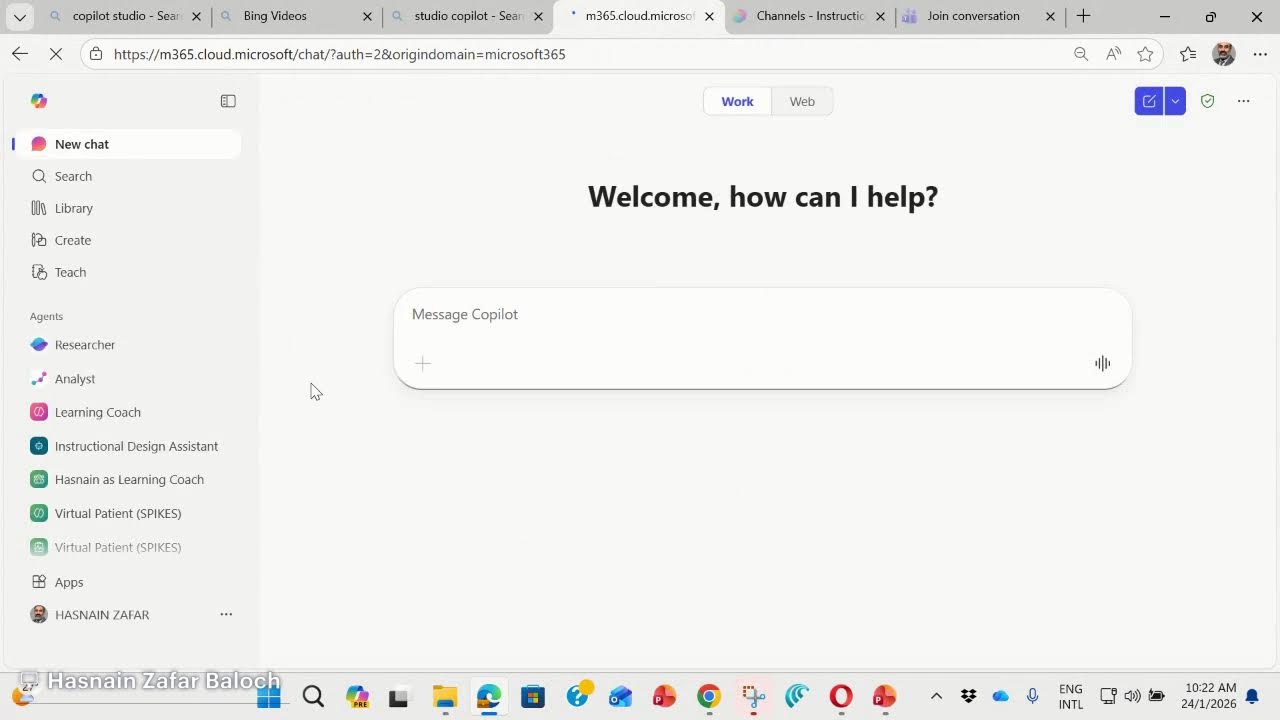This screenshot has width=1280, height=720.
Task: View site information lock icon in address bar
Action: (96, 54)
